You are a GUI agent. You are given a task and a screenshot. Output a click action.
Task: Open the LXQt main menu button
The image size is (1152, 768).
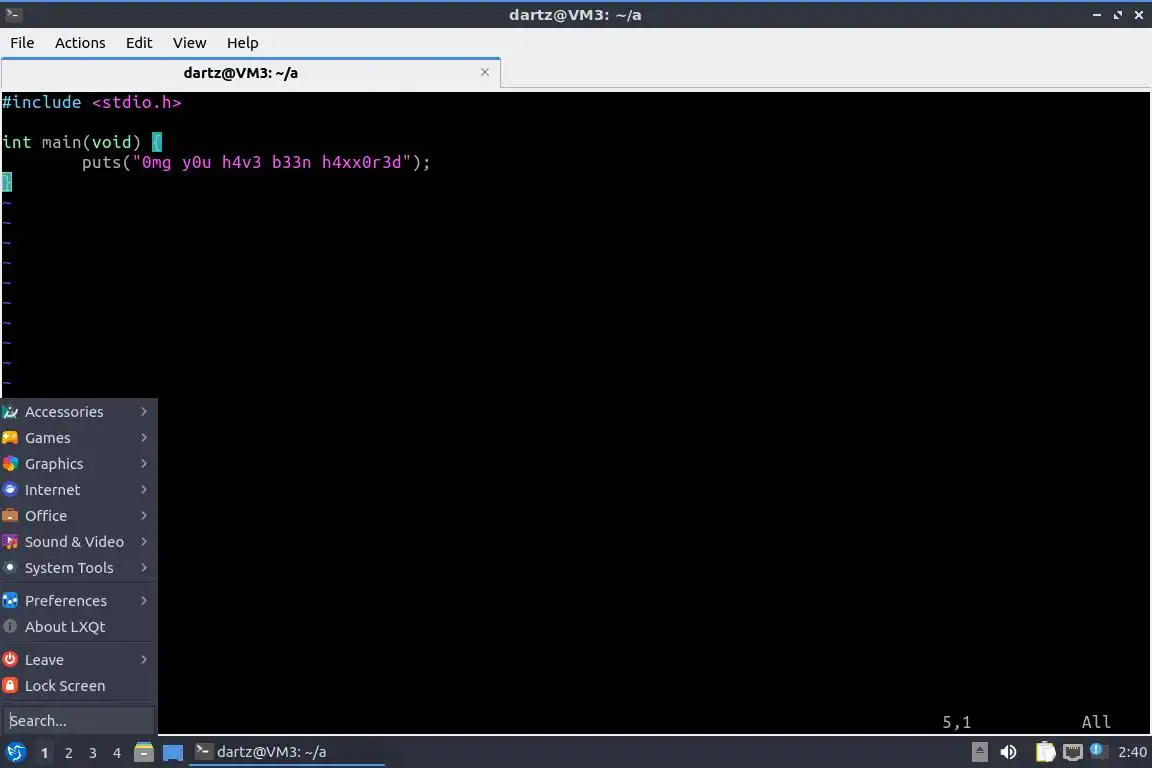coord(15,752)
